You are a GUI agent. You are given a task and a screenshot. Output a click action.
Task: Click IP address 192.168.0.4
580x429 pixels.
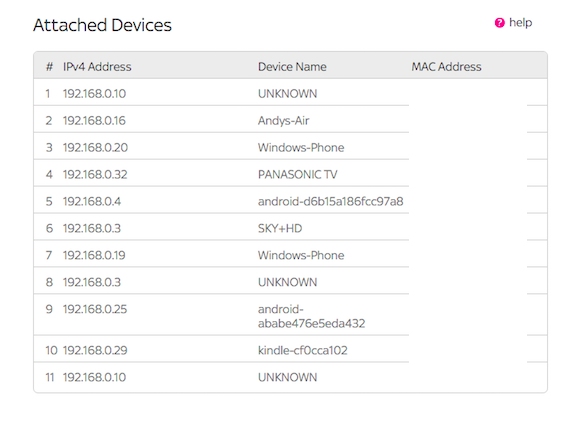coord(92,202)
